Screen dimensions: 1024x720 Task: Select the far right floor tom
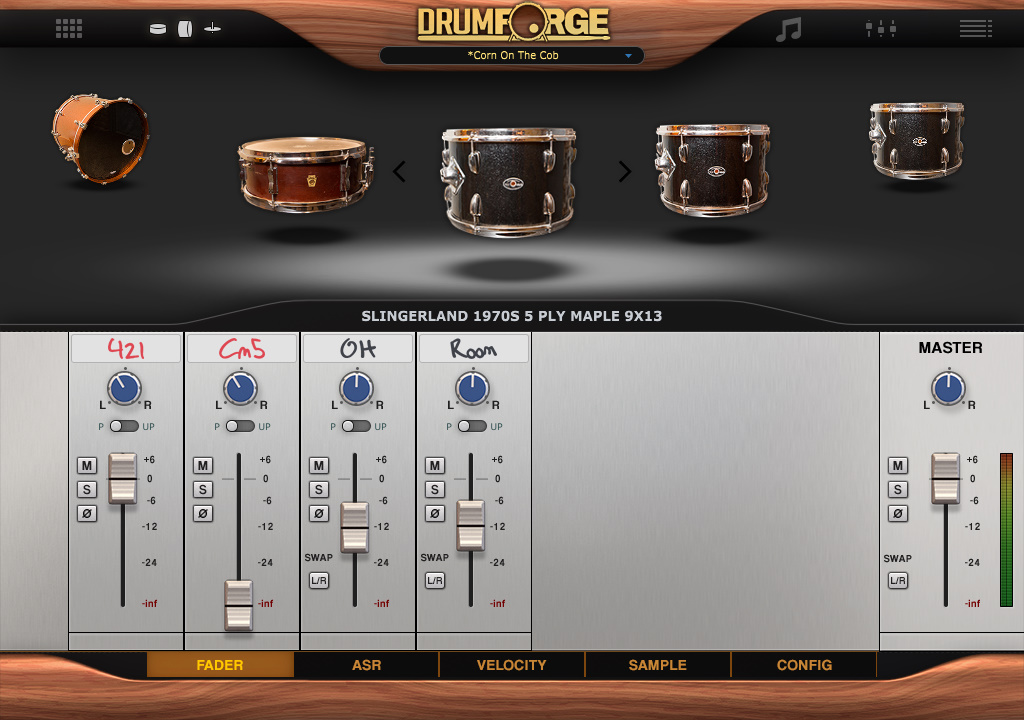[916, 140]
